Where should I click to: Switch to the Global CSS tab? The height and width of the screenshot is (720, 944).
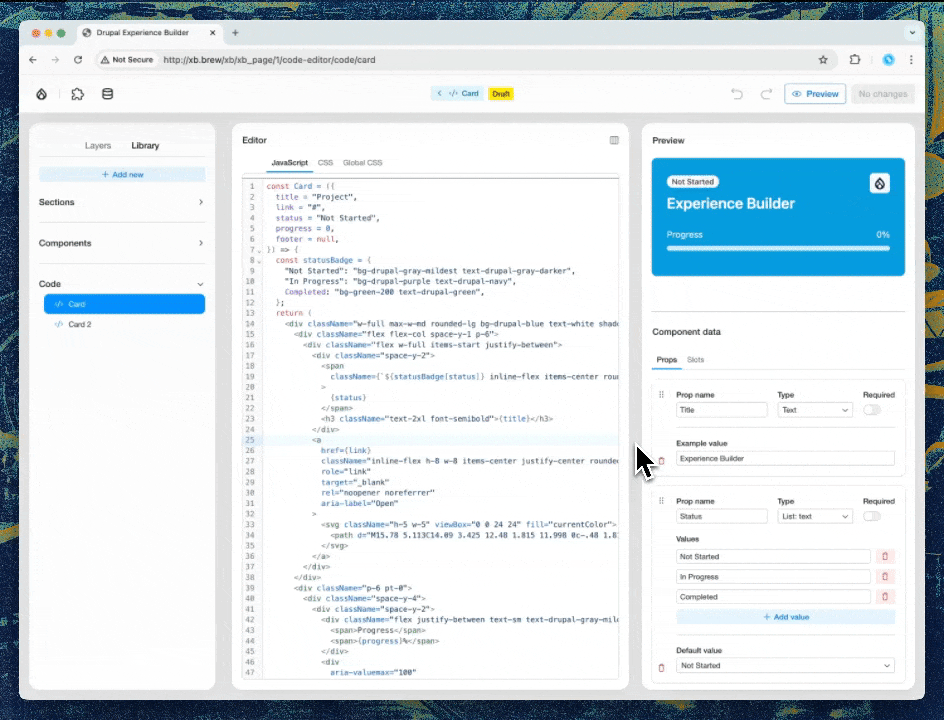362,163
